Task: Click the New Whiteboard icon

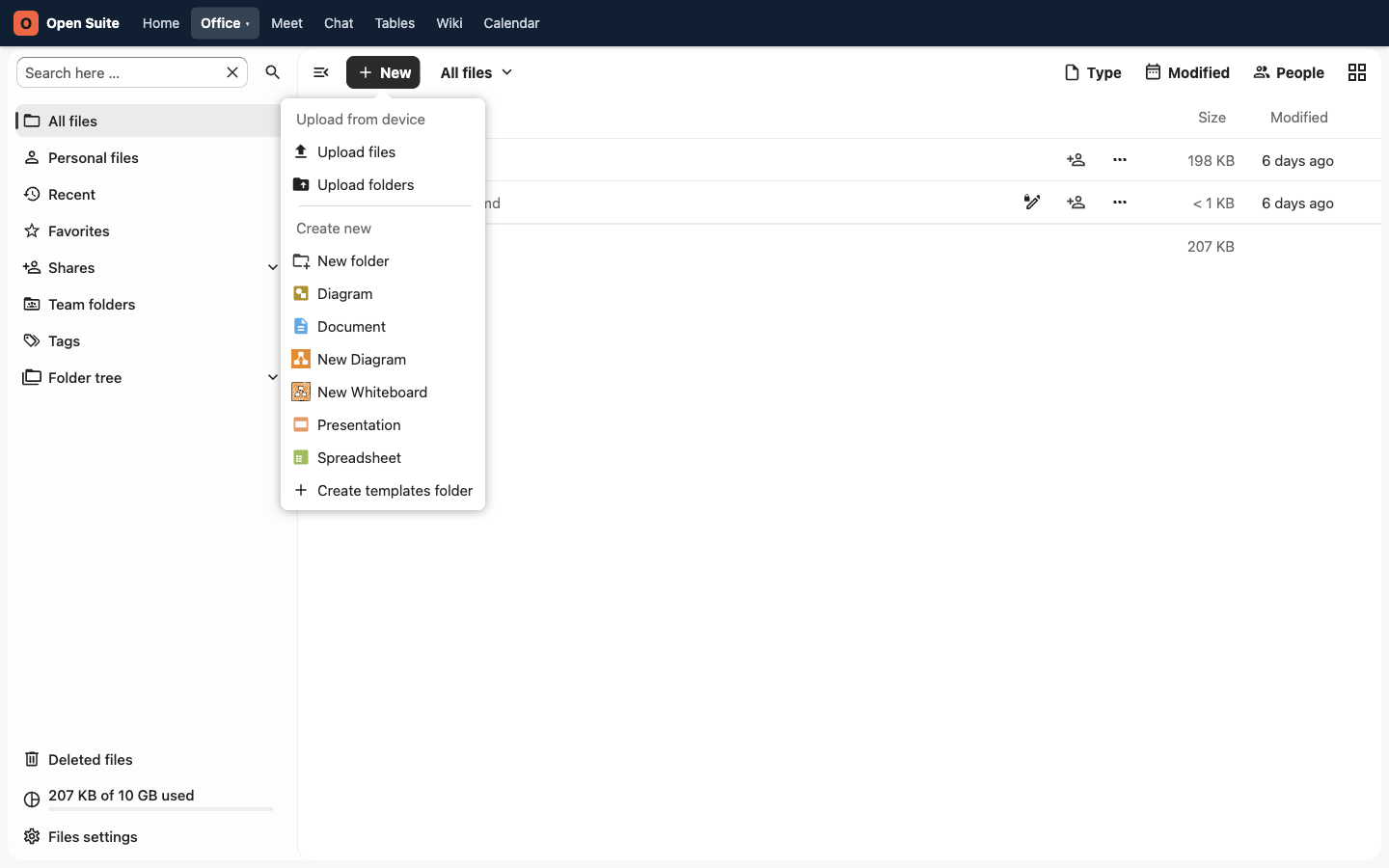Action: tap(301, 393)
